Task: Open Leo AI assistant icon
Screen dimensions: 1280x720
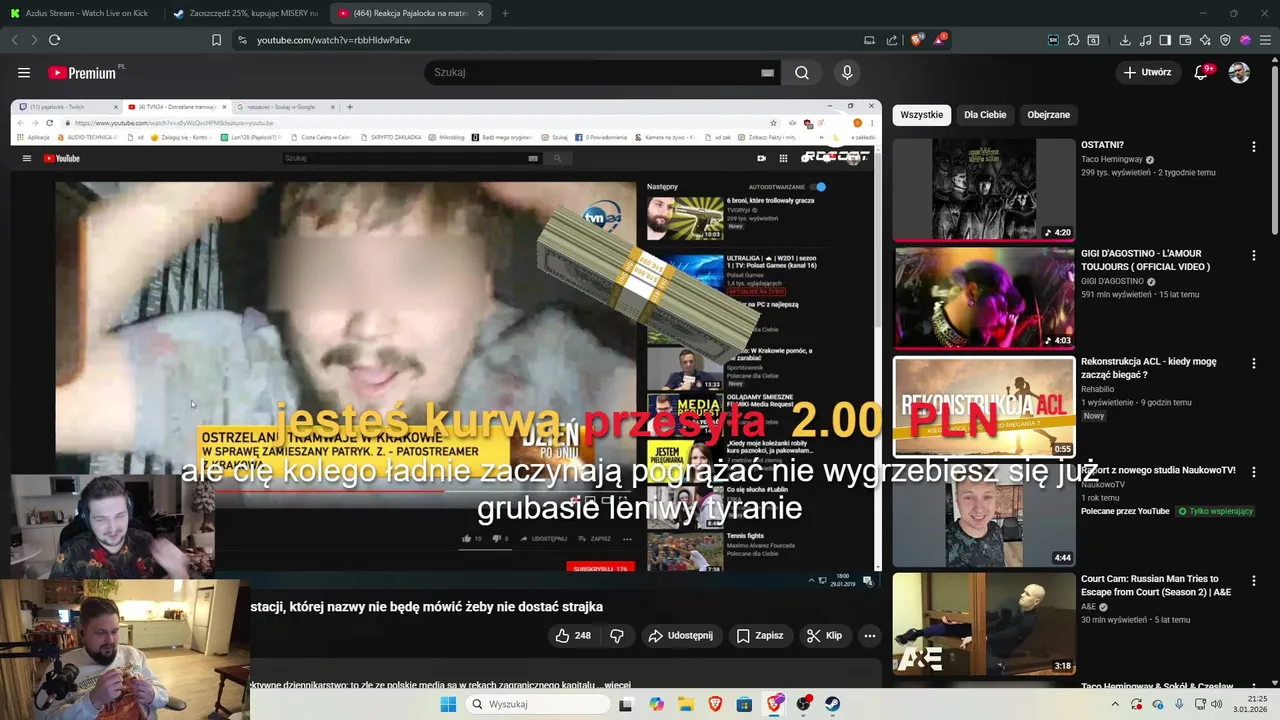Action: pos(1205,40)
